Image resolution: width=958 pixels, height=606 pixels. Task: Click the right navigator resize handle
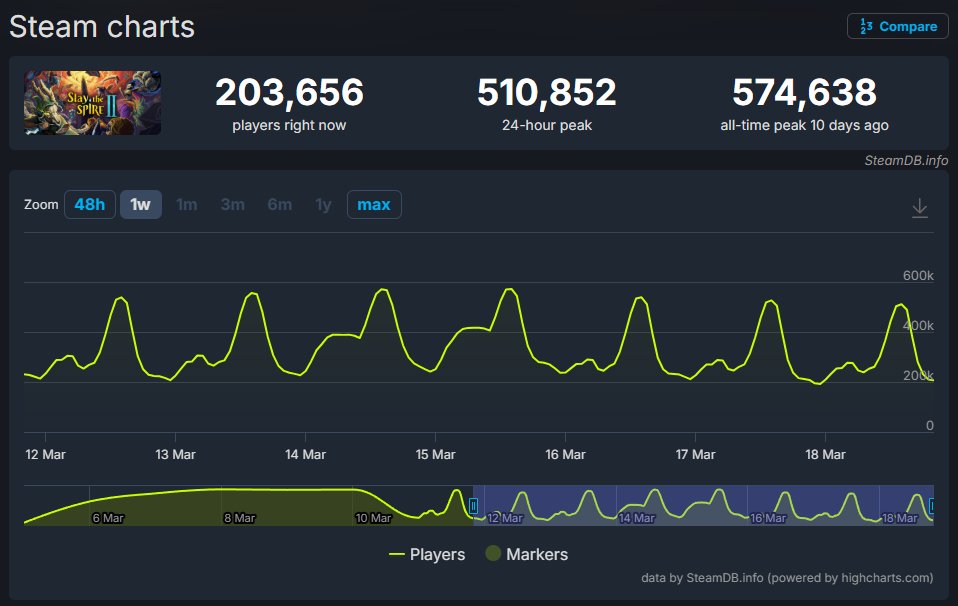tap(930, 506)
